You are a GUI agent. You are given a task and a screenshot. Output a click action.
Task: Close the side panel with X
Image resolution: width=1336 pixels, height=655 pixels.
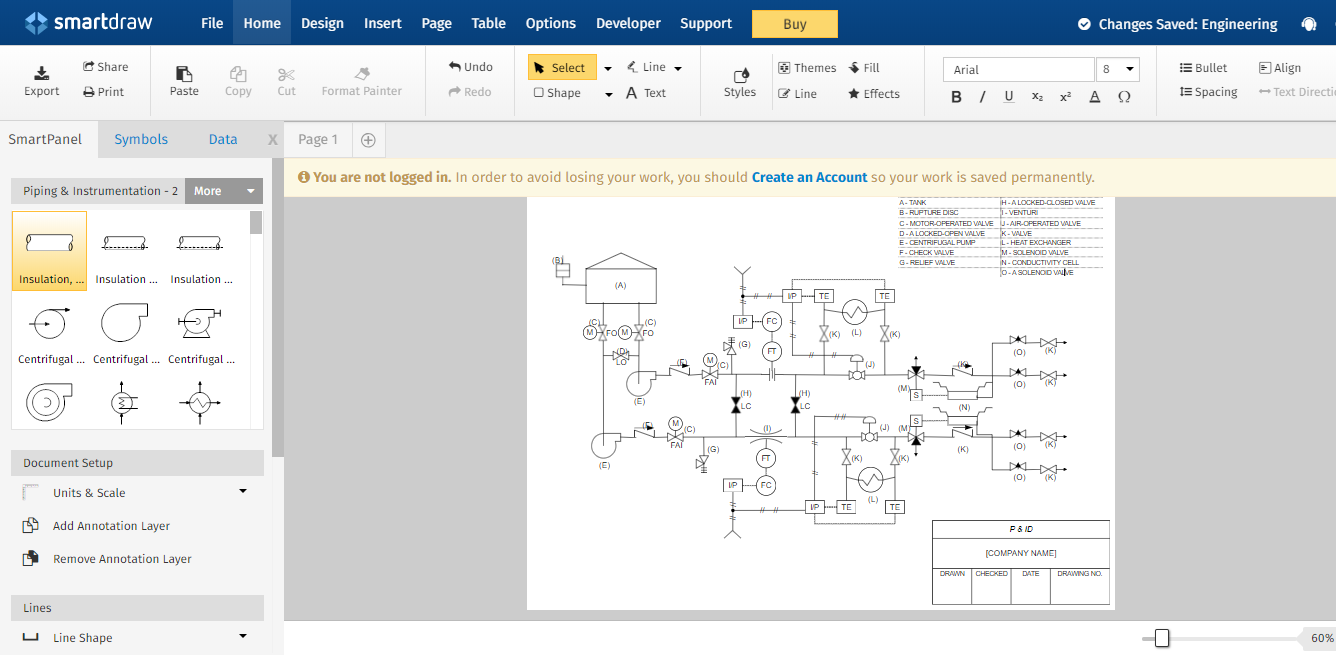coord(272,140)
